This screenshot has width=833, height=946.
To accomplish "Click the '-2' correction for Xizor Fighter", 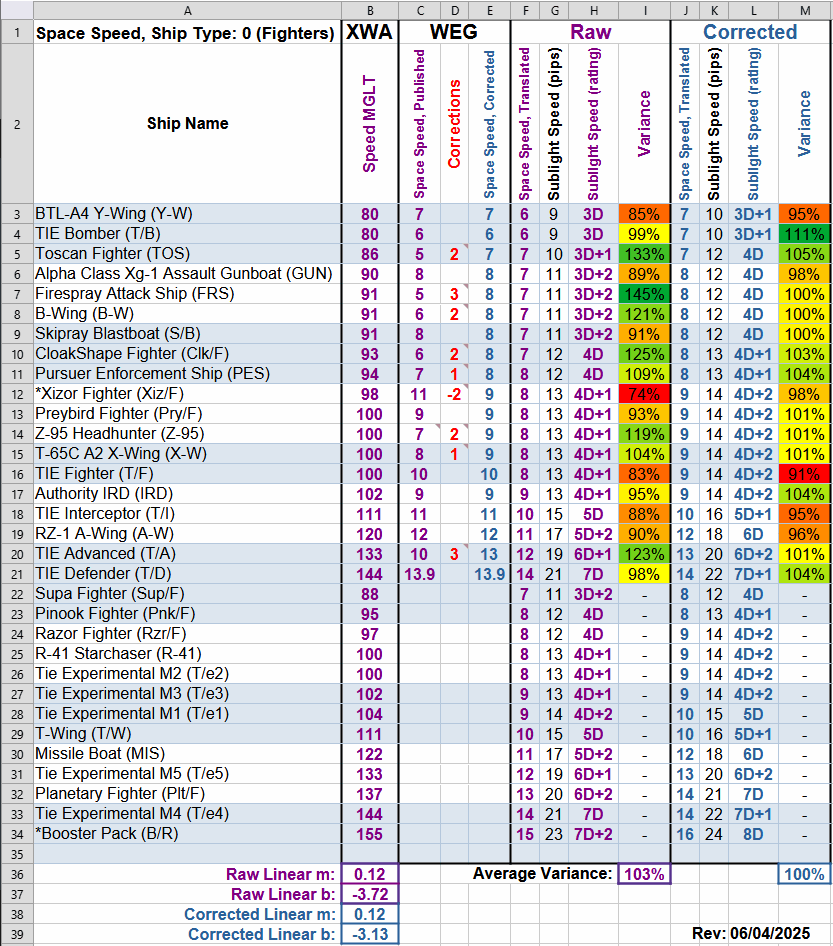I will (454, 394).
